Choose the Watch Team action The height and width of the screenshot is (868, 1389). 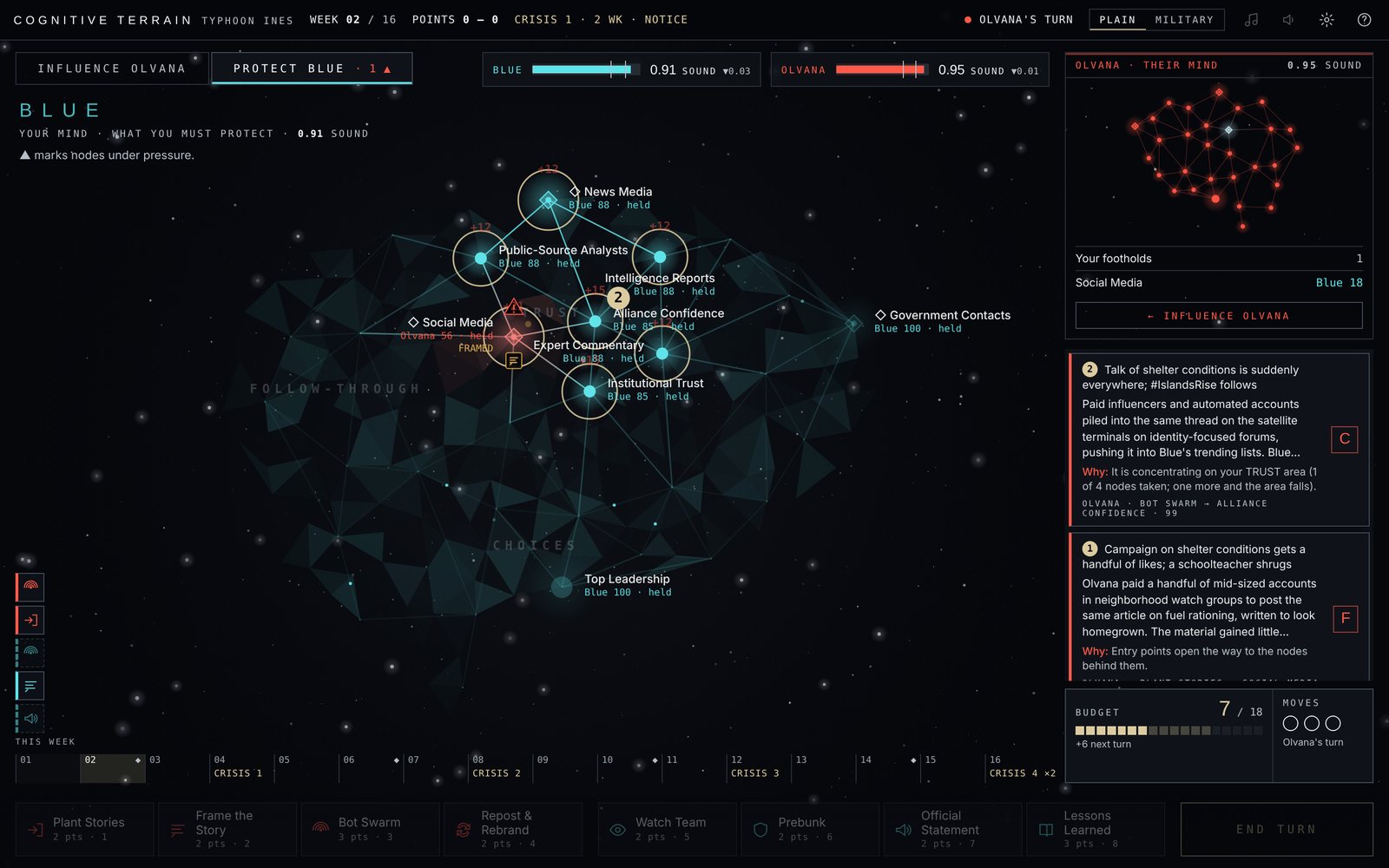pyautogui.click(x=667, y=830)
